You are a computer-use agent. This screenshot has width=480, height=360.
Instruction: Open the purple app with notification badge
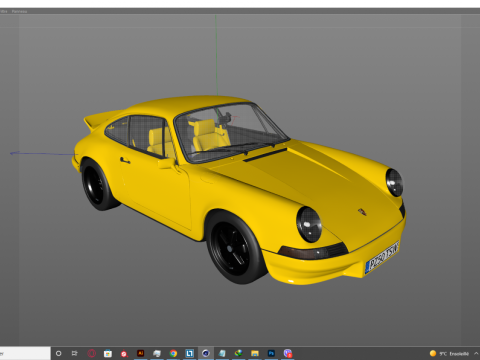coord(288,353)
